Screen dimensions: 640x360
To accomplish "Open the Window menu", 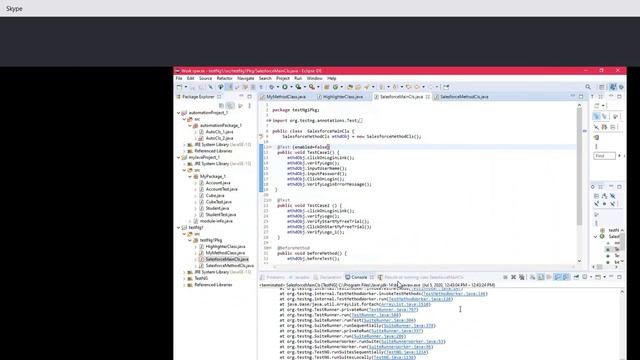I will coord(314,78).
